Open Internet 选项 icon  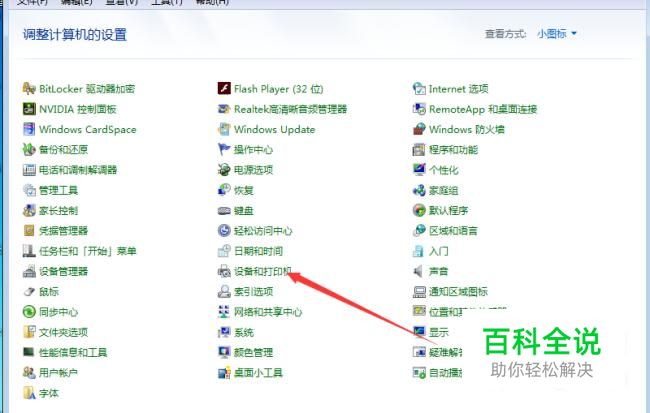click(419, 88)
